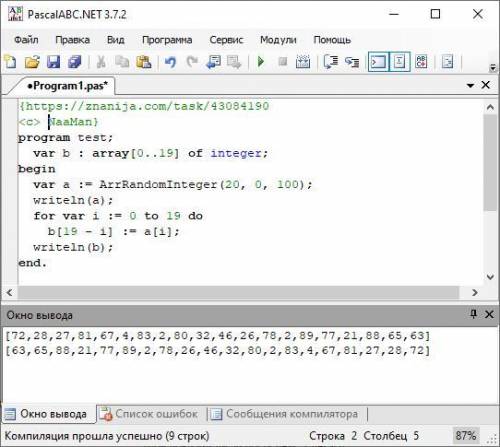The width and height of the screenshot is (500, 447).
Task: Expand the open documents list dropdown arrow
Action: coord(470,86)
